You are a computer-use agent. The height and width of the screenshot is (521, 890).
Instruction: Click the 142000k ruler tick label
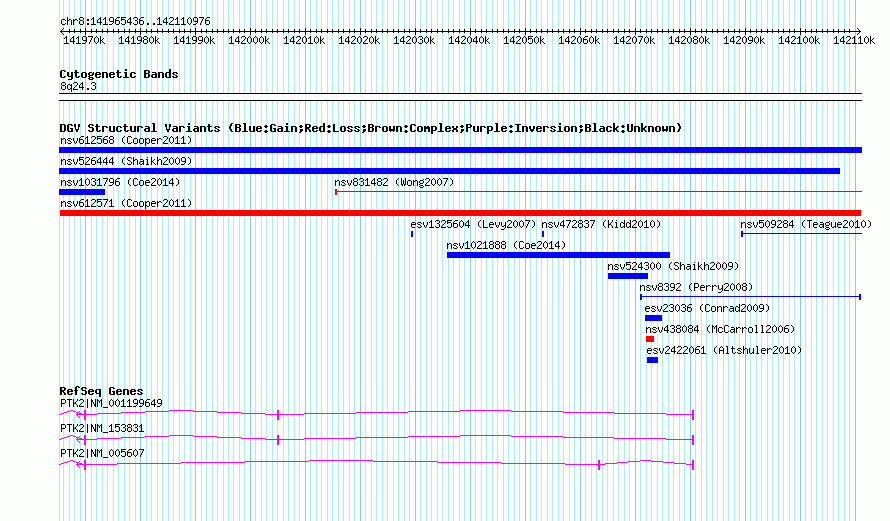(249, 41)
